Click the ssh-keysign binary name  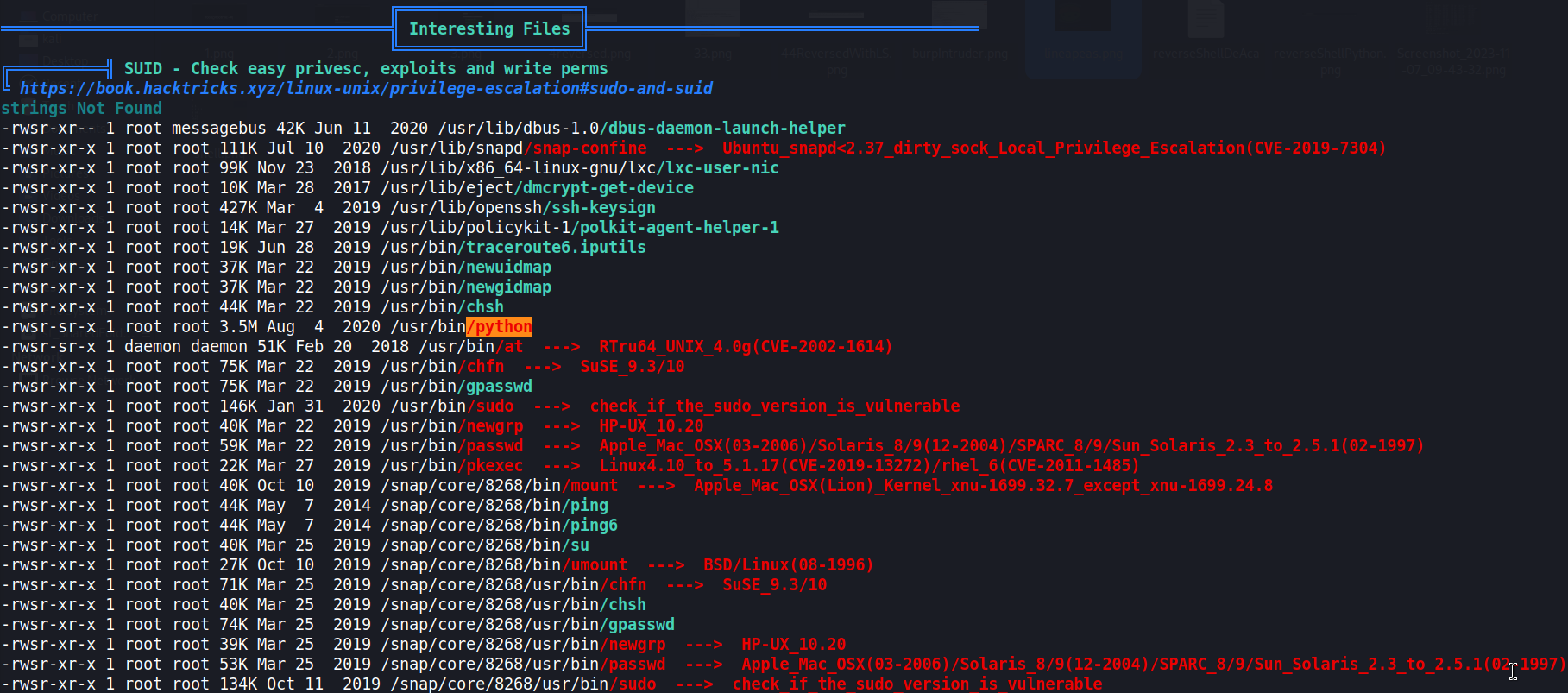603,207
